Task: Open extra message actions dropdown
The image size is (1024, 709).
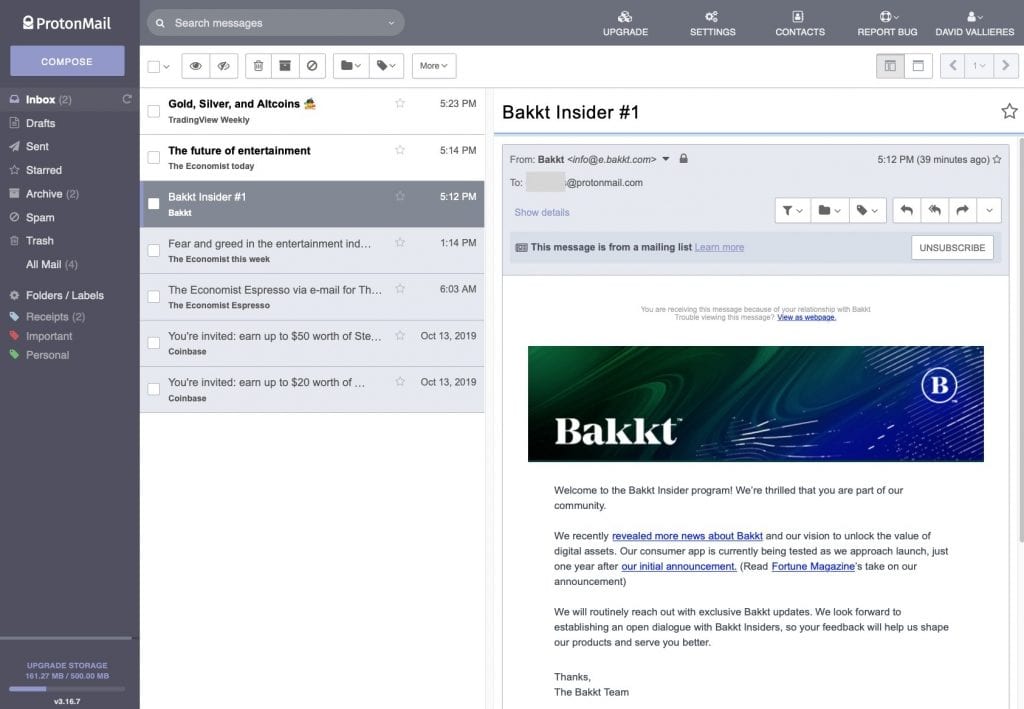Action: pos(989,210)
